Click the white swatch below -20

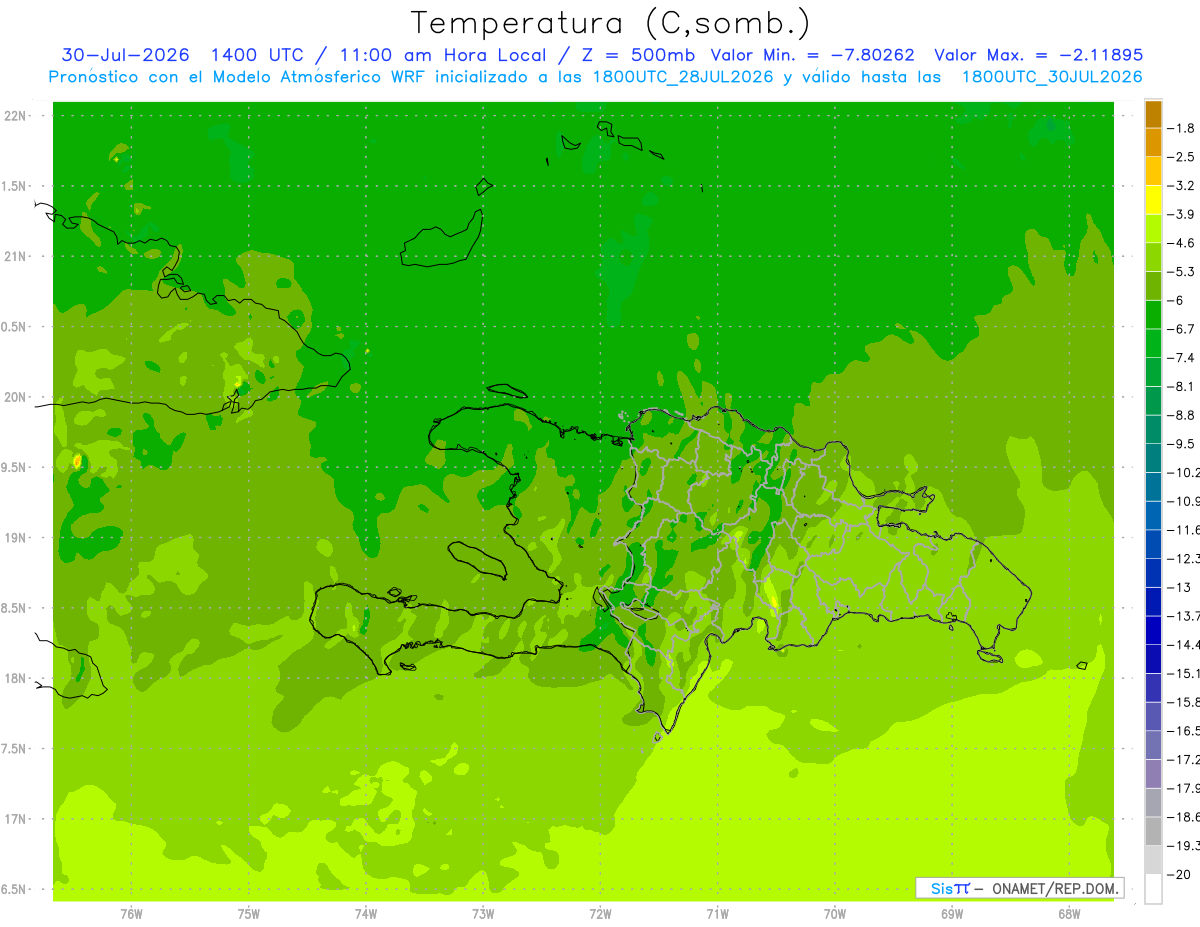click(1153, 889)
